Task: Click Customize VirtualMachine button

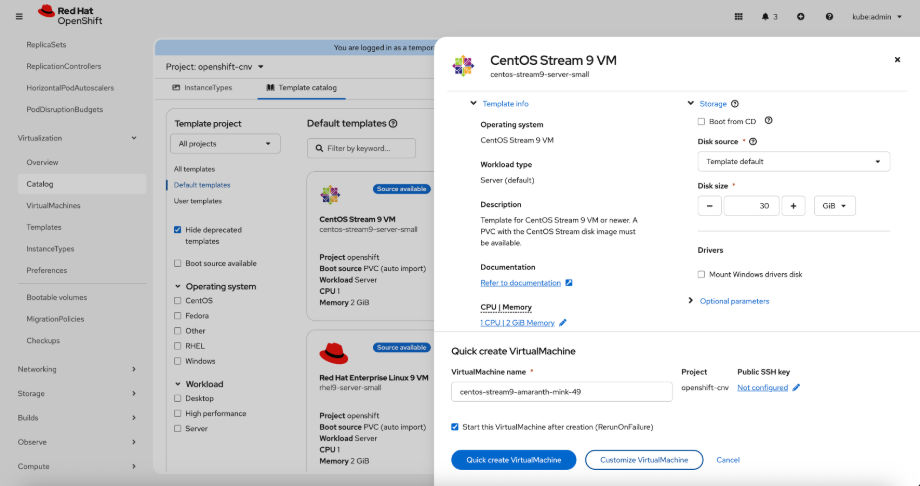Action: [x=644, y=460]
